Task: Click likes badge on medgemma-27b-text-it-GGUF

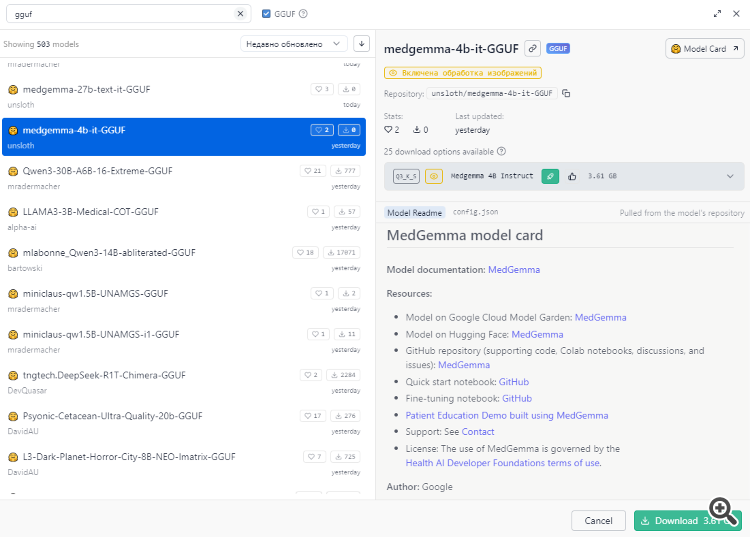Action: tap(322, 89)
